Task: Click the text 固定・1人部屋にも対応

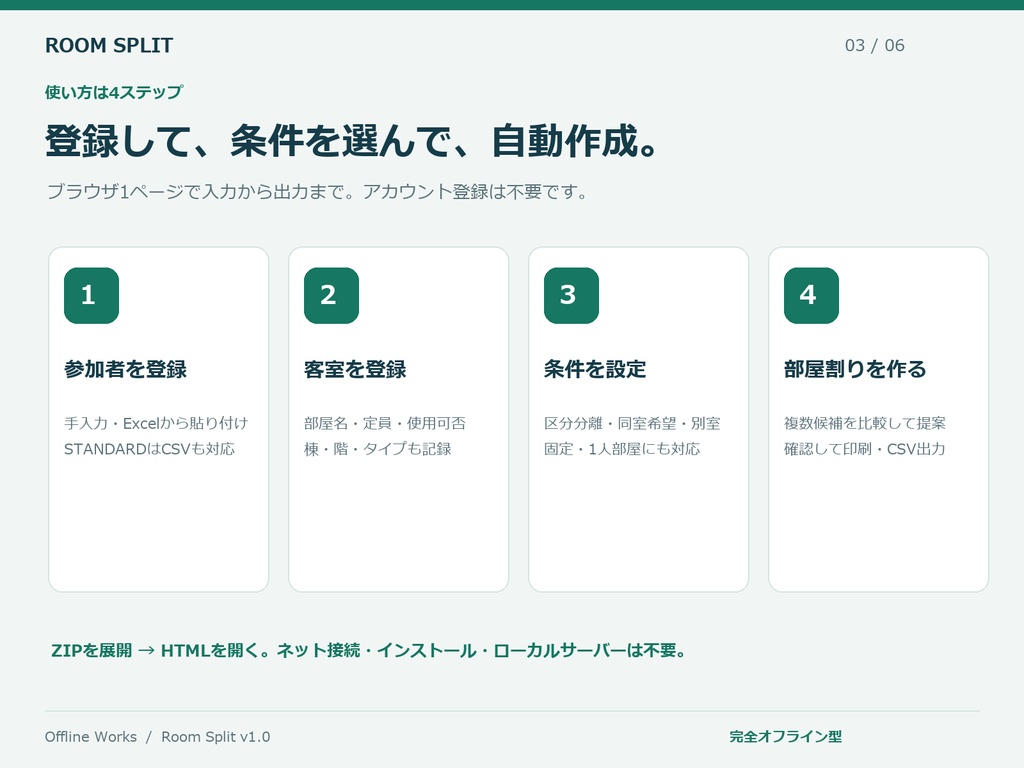Action: (x=622, y=449)
